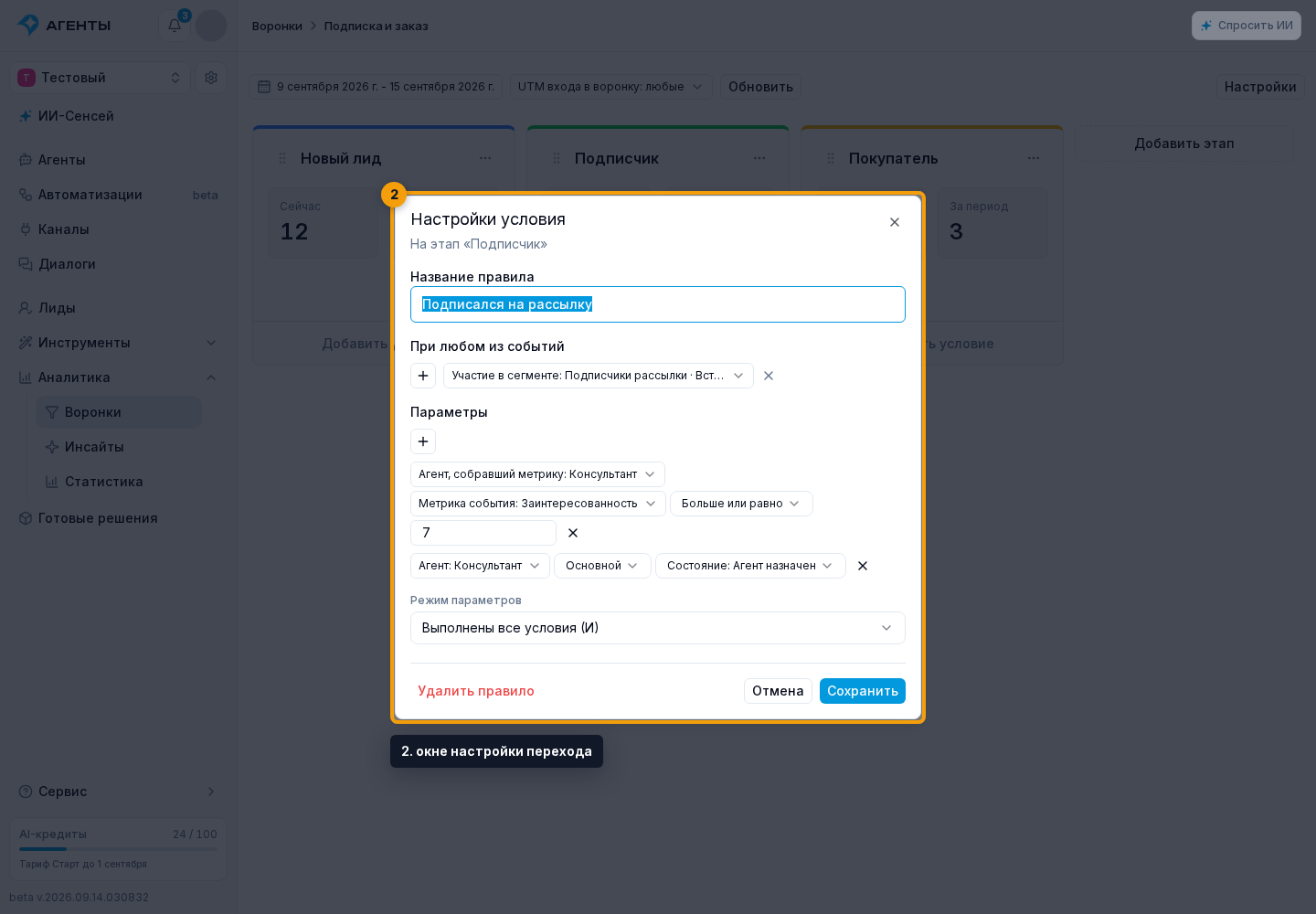Click Спросить ИИ button
This screenshot has height=914, width=1316.
(x=1247, y=26)
